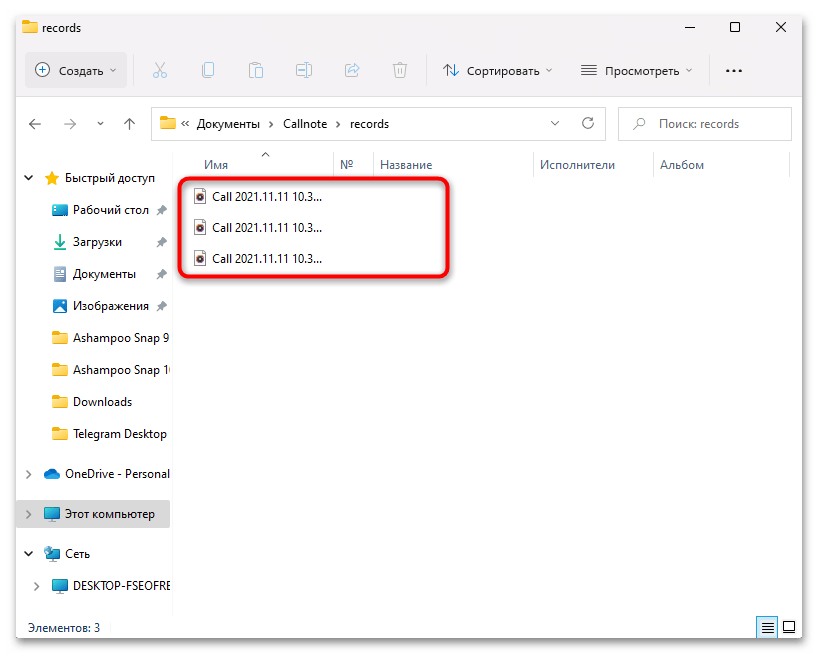Click the Delete trash bin icon
Screen dimensions: 818x654
[x=400, y=70]
